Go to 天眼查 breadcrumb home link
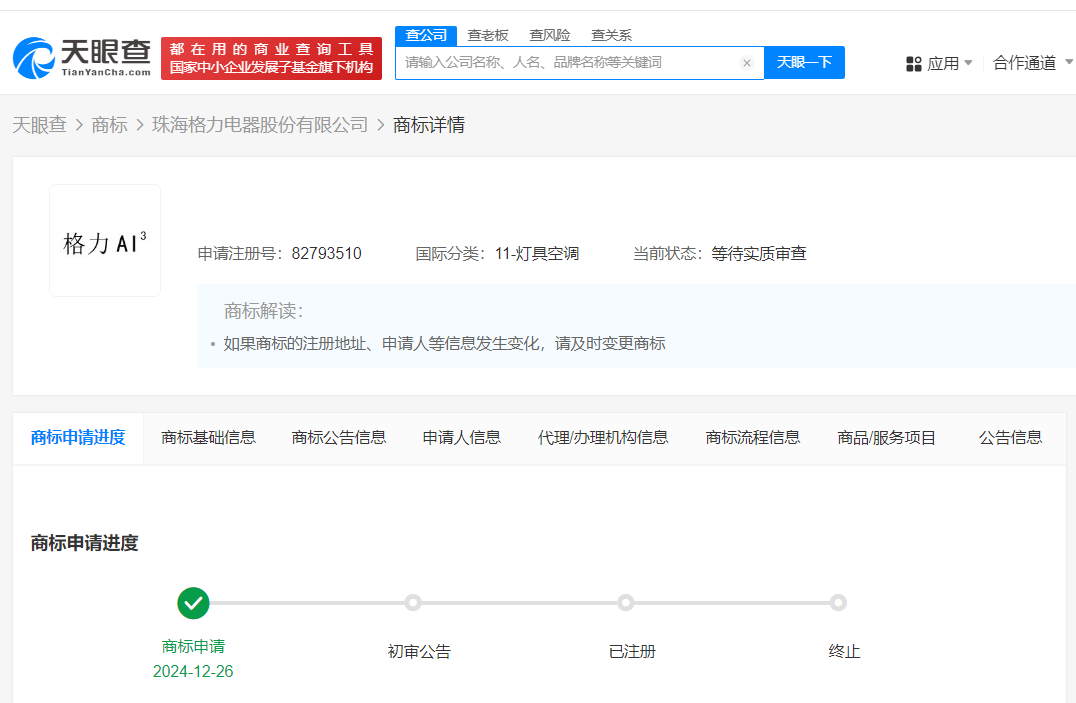This screenshot has height=703, width=1076. coord(39,125)
